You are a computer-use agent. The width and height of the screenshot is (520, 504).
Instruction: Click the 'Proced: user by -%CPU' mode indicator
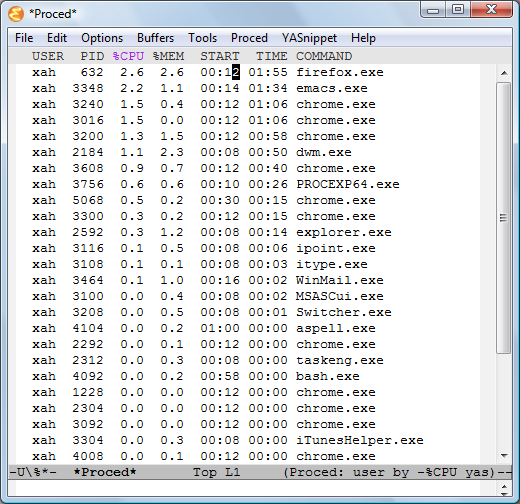pos(389,472)
